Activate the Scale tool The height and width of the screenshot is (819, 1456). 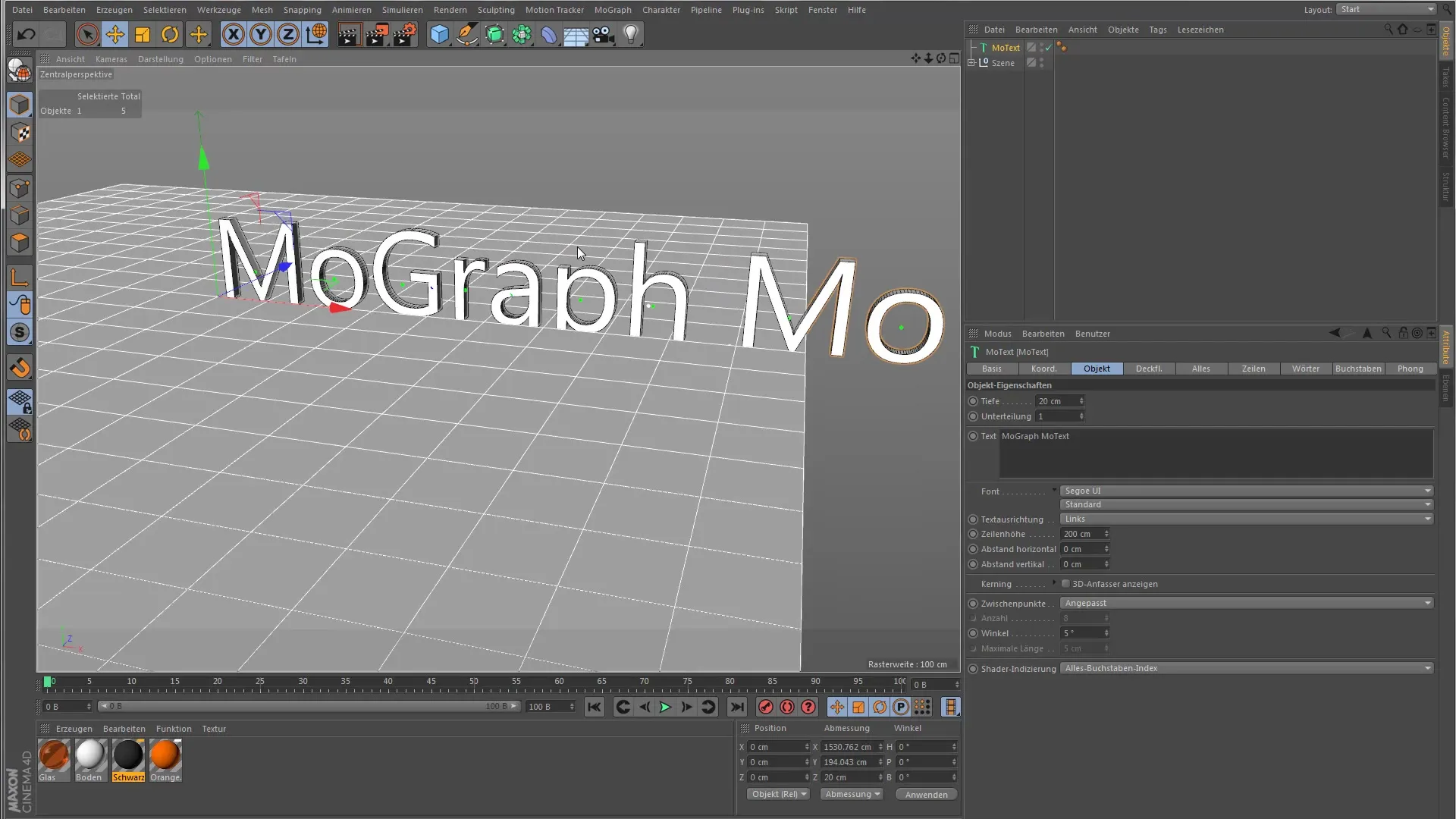143,34
